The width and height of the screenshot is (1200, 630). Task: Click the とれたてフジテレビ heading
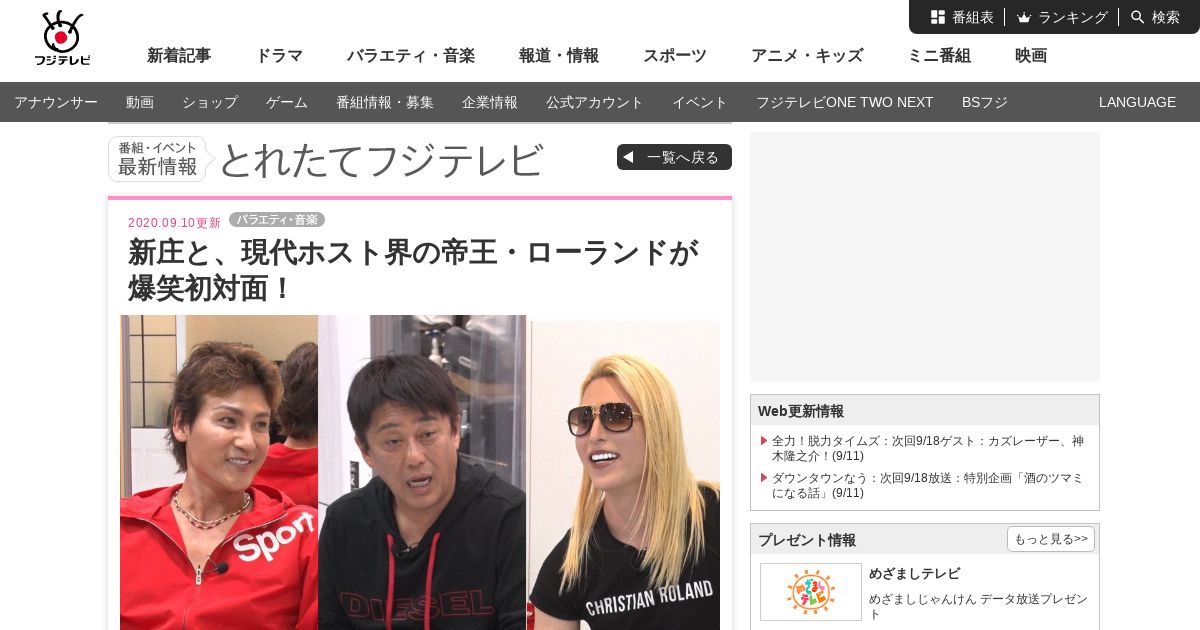(x=381, y=160)
